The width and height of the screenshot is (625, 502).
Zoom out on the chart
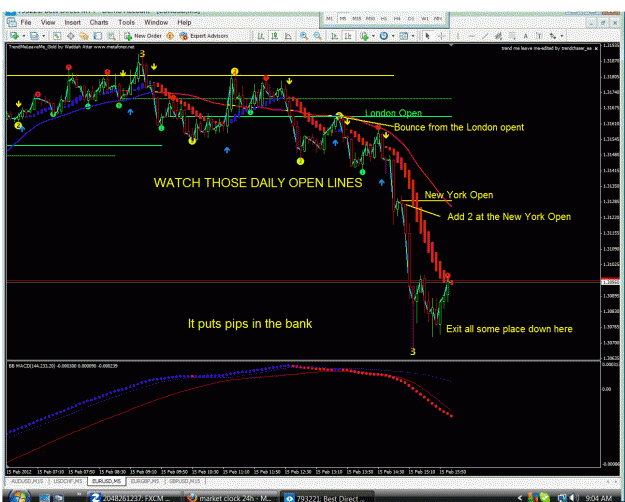click(318, 36)
